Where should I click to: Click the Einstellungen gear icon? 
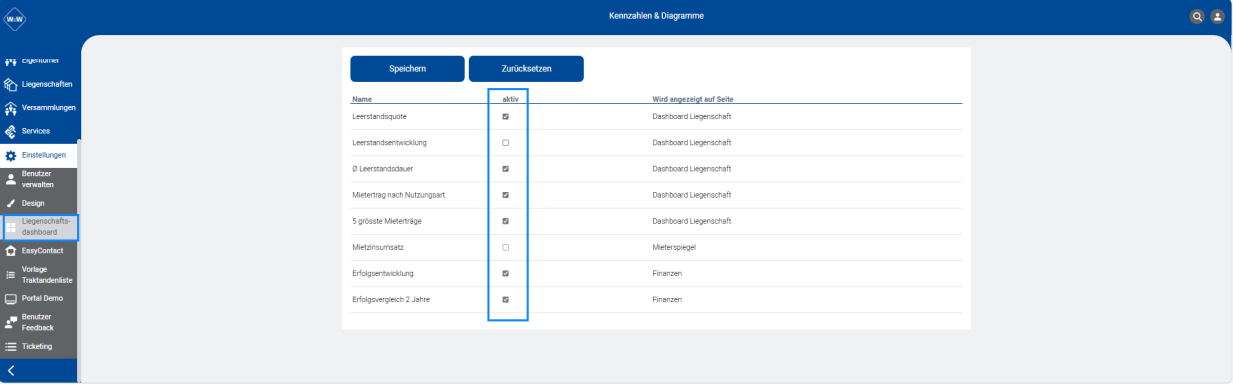click(x=11, y=156)
